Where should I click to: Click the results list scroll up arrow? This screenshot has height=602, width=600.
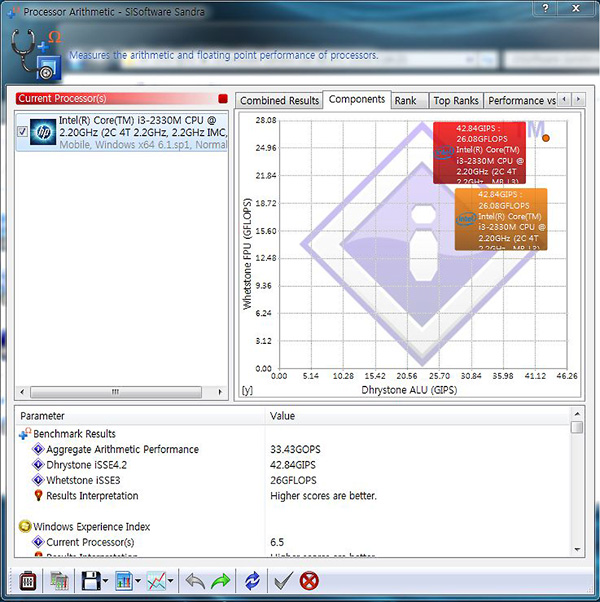point(577,414)
